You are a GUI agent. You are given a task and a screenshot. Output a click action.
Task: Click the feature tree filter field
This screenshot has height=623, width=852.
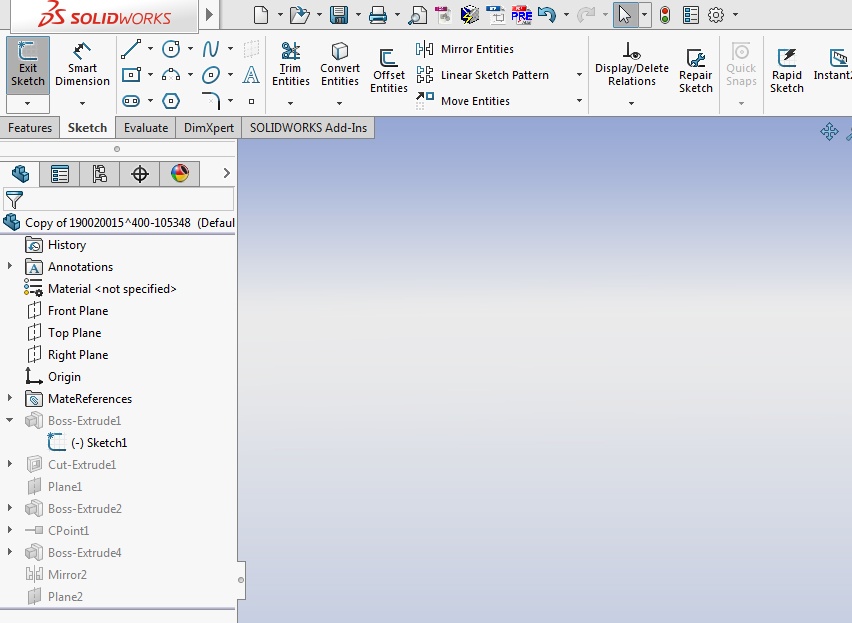(x=118, y=199)
